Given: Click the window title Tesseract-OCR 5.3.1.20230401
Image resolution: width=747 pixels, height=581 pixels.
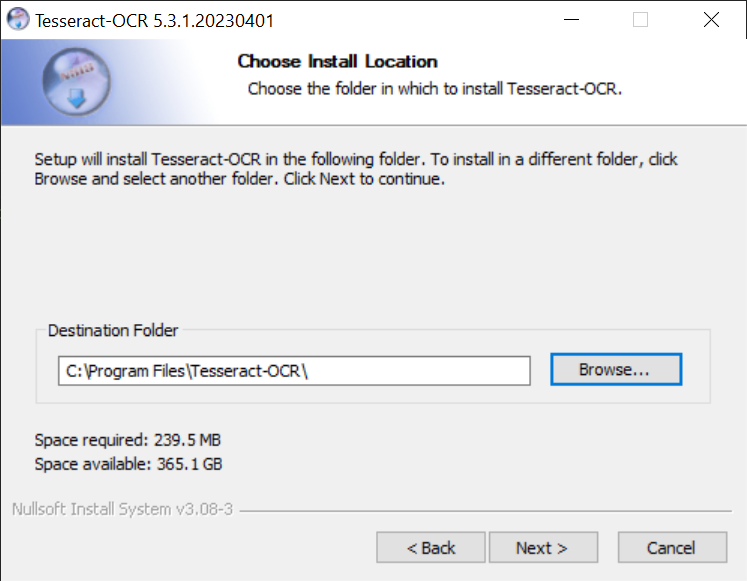Looking at the screenshot, I should click(x=154, y=21).
